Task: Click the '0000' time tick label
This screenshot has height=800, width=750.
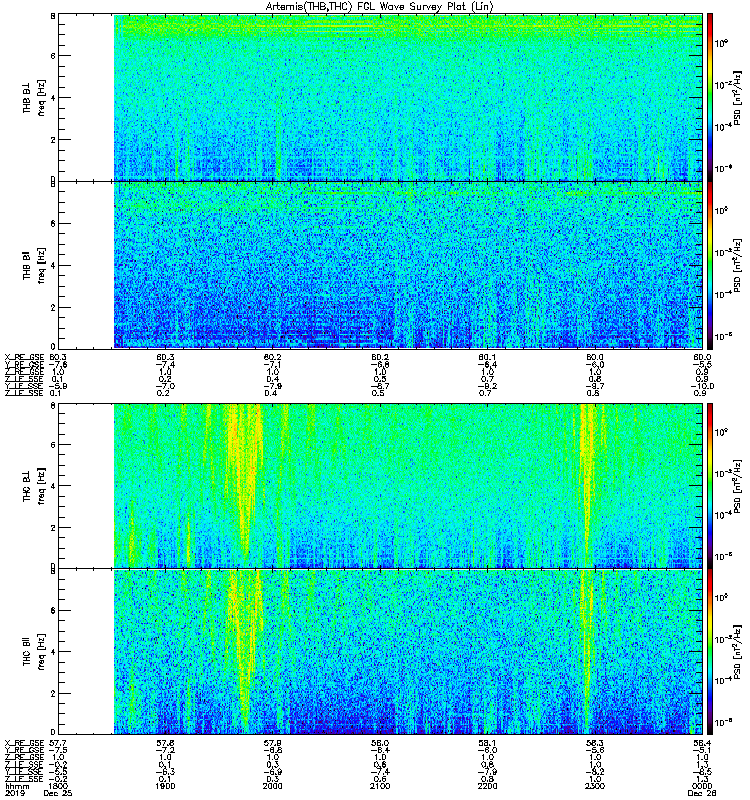Action: pyautogui.click(x=702, y=786)
